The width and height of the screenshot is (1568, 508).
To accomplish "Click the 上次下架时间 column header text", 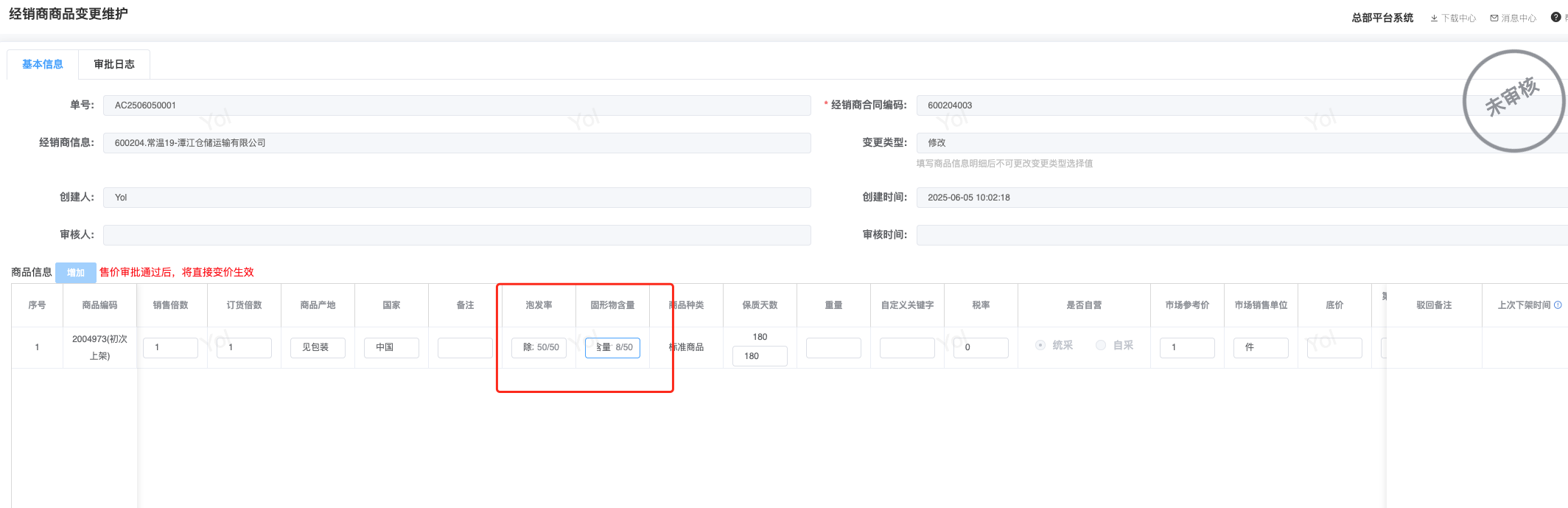I will click(1524, 305).
